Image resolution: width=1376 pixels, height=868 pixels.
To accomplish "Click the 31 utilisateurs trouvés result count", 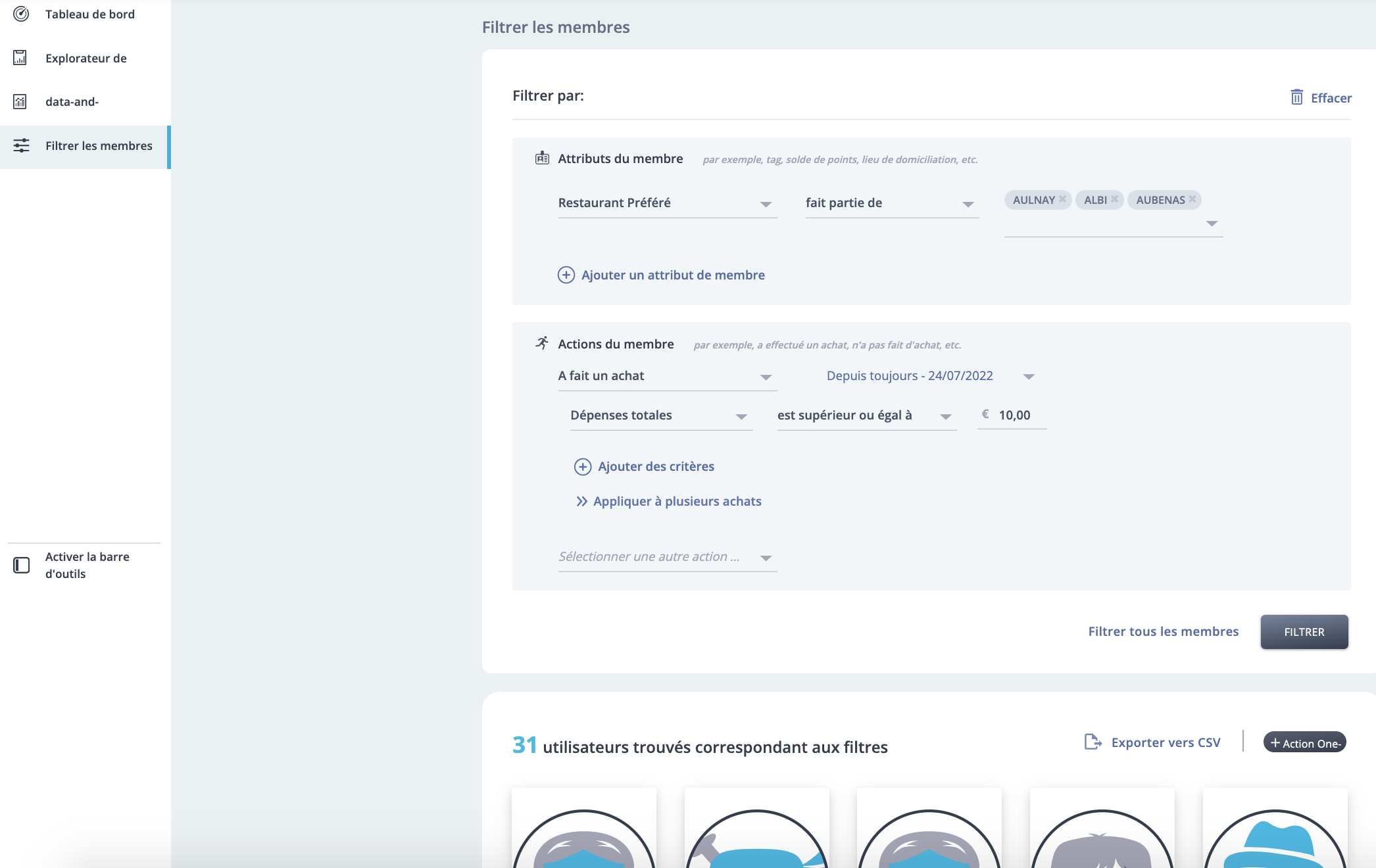I will (x=700, y=746).
